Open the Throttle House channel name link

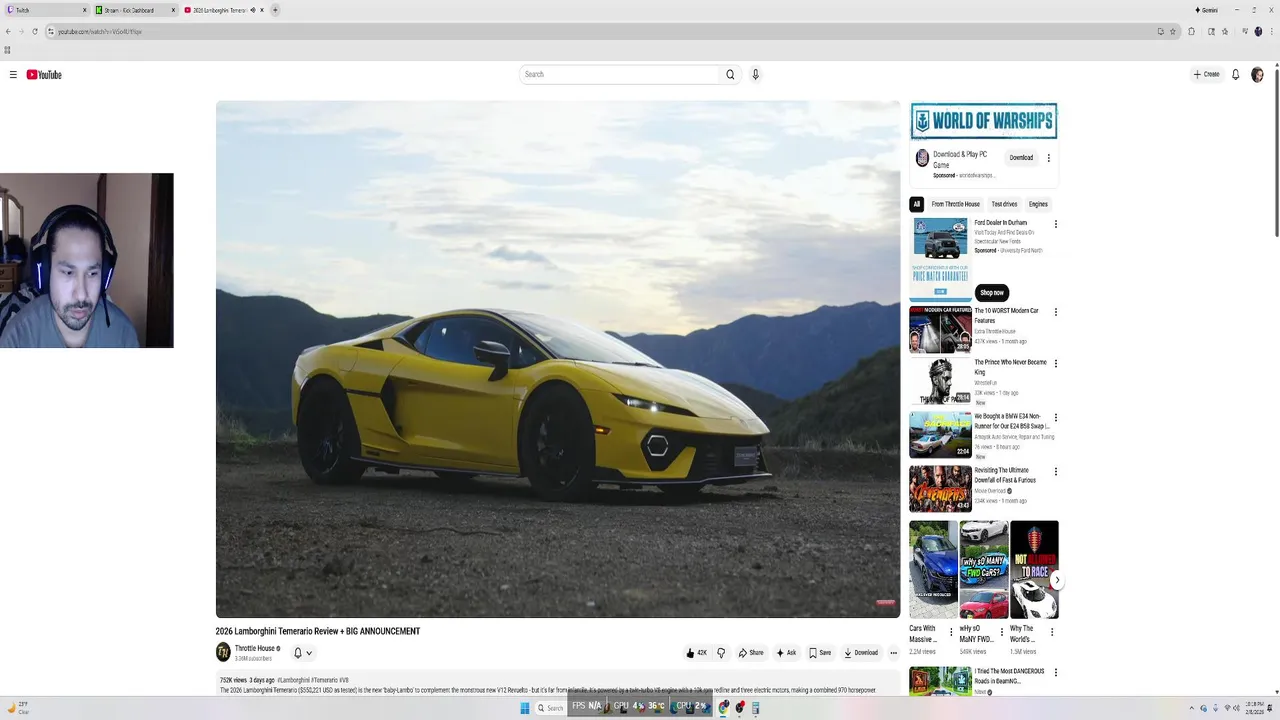255,648
